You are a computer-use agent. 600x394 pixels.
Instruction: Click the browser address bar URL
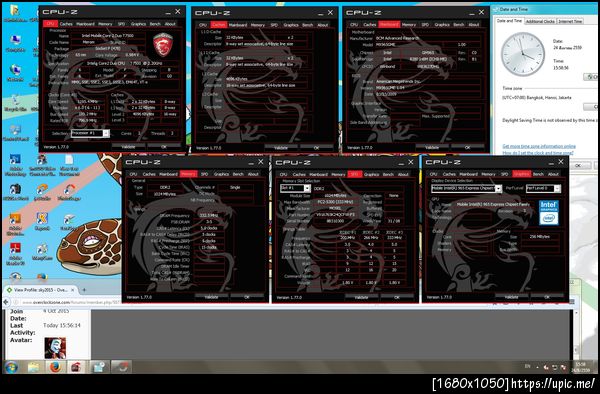(x=71, y=303)
